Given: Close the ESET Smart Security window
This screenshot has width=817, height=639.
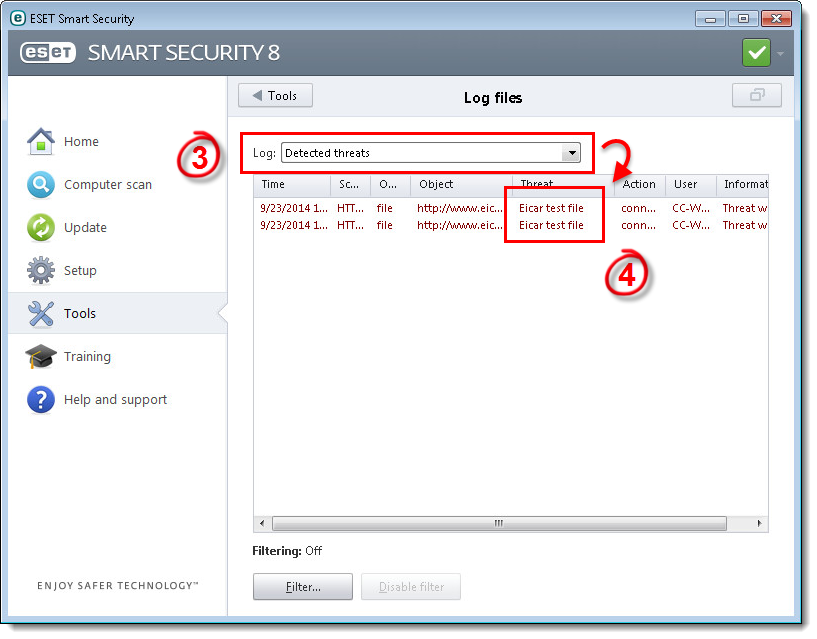Looking at the screenshot, I should [x=776, y=19].
